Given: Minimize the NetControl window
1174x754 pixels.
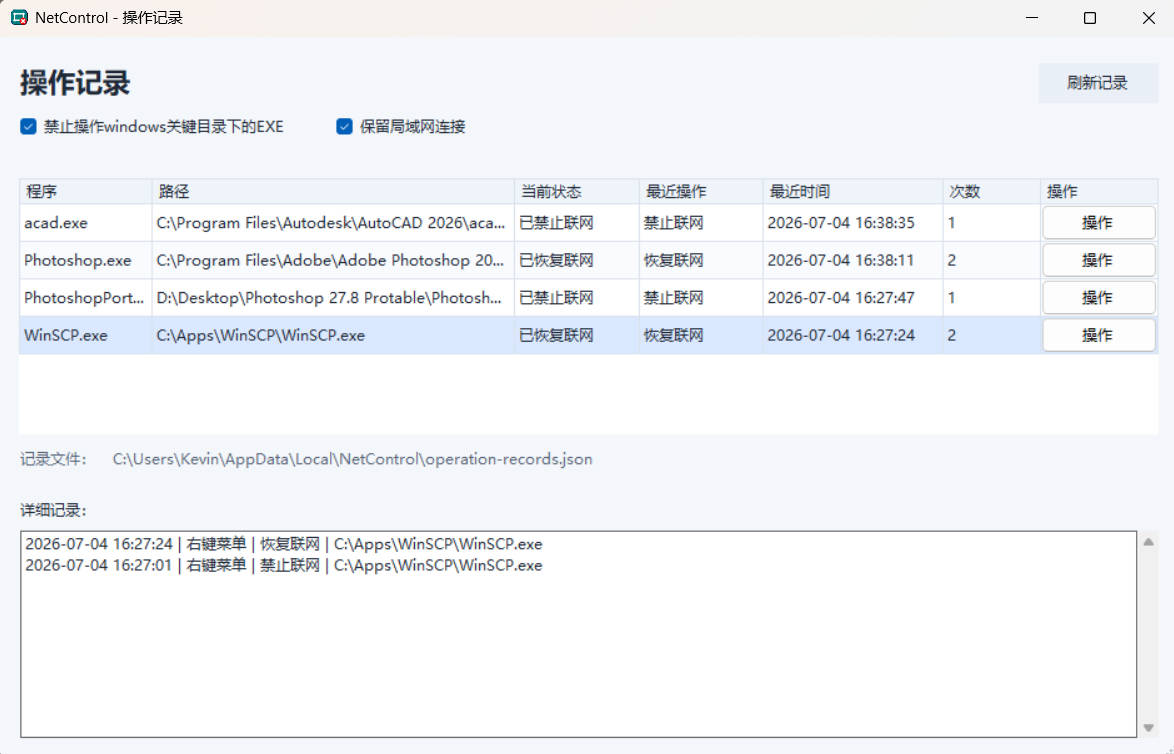Looking at the screenshot, I should (1032, 18).
